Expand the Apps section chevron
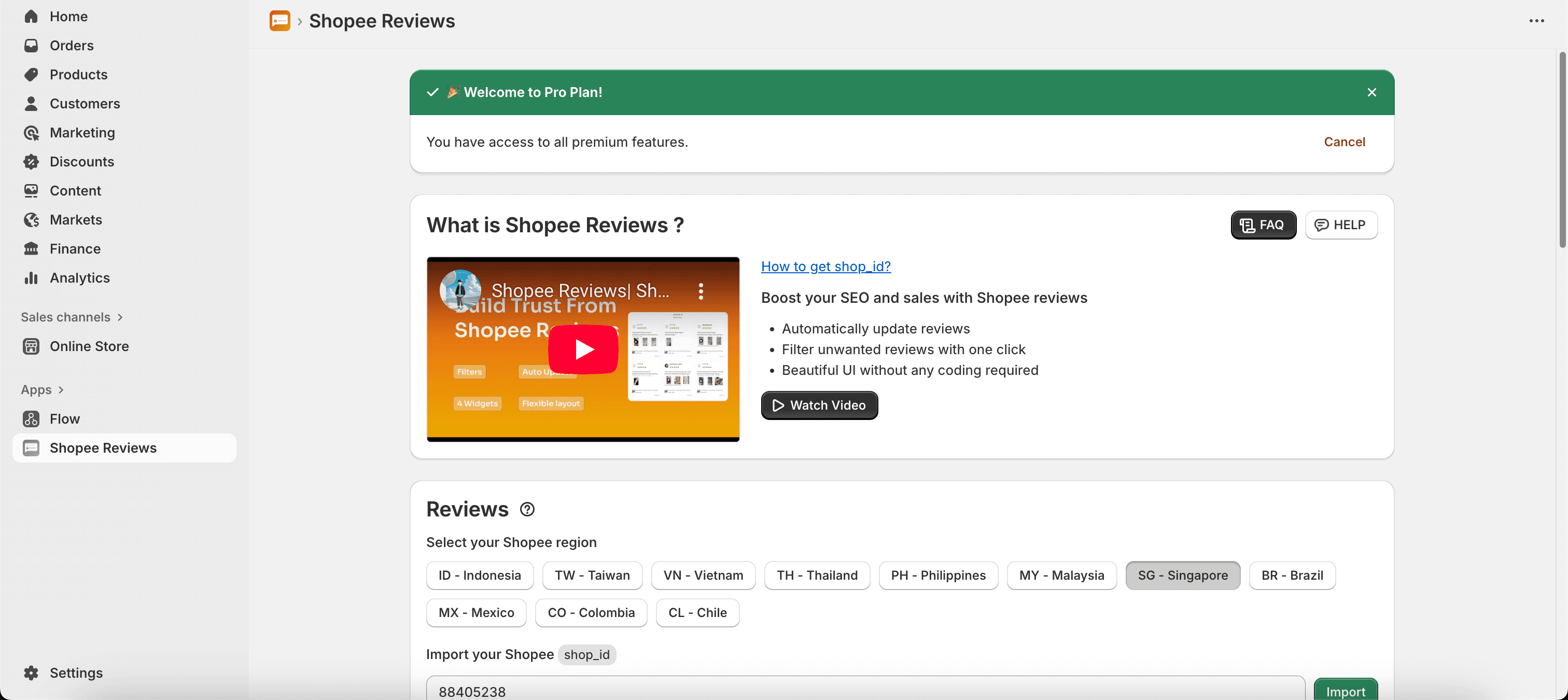Viewport: 1568px width, 700px height. [x=60, y=389]
